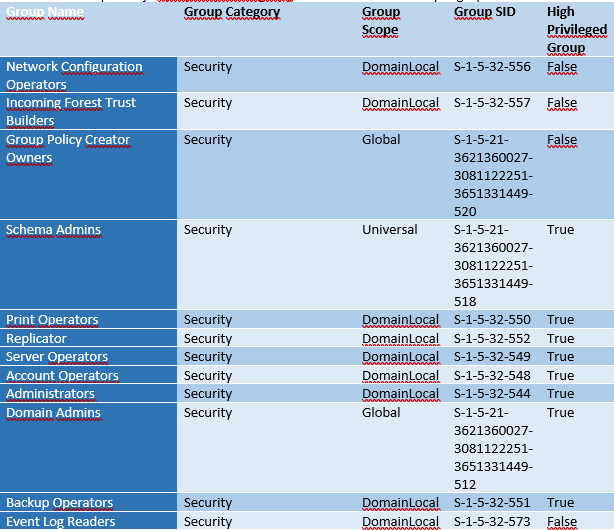Click the Account Operators group name
The width and height of the screenshot is (614, 530).
pos(62,376)
